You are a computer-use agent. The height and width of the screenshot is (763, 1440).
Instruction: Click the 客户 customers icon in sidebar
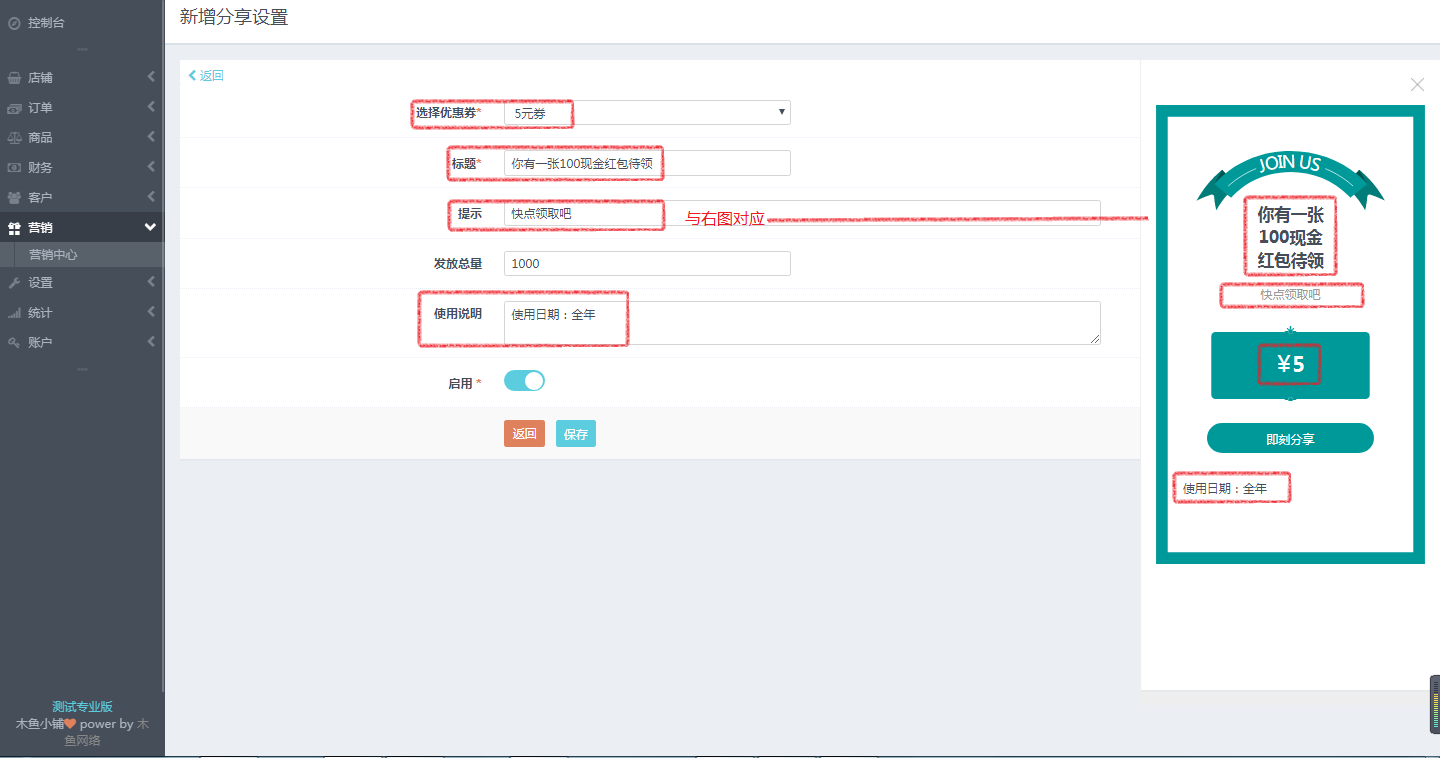pyautogui.click(x=14, y=198)
